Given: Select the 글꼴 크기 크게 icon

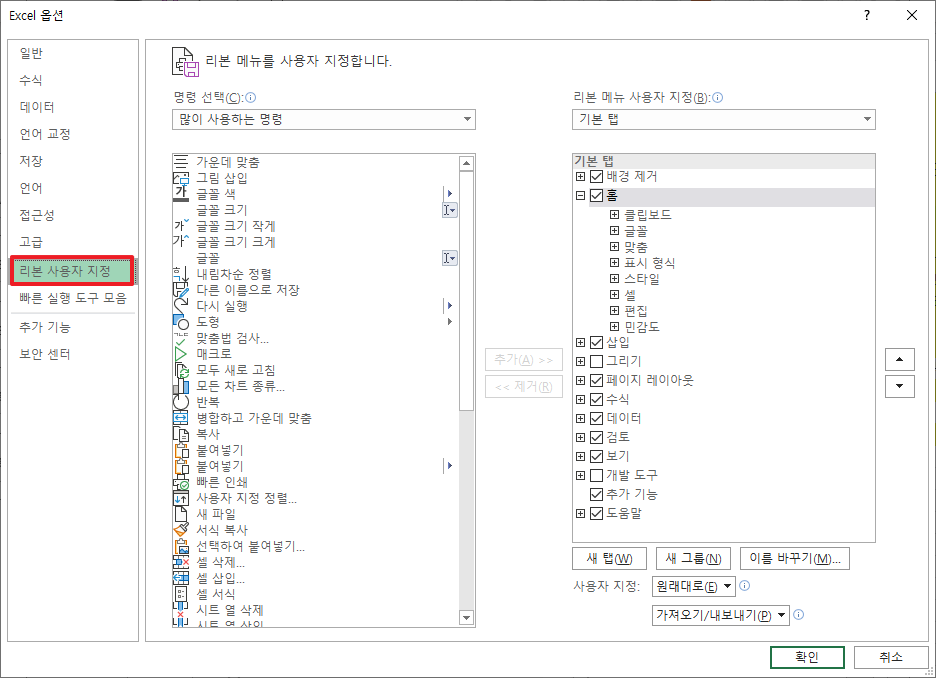Looking at the screenshot, I should click(x=181, y=242).
